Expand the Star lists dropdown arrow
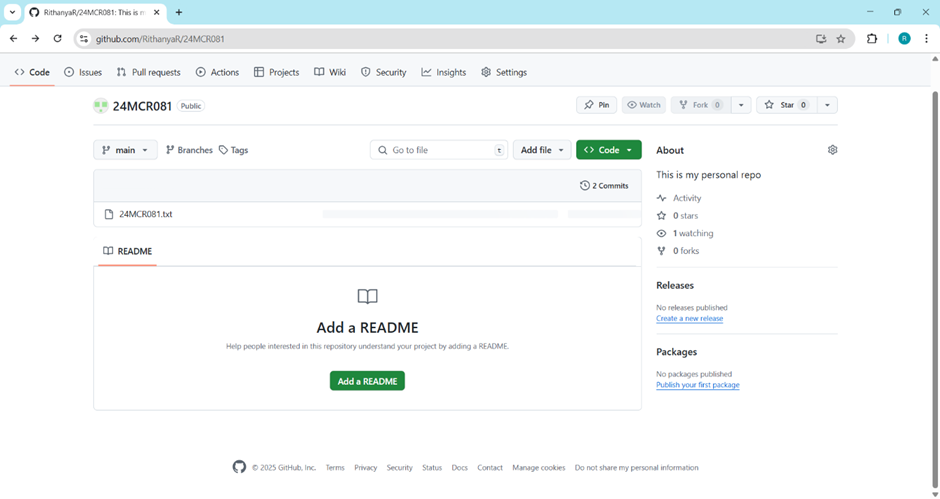 tap(827, 105)
